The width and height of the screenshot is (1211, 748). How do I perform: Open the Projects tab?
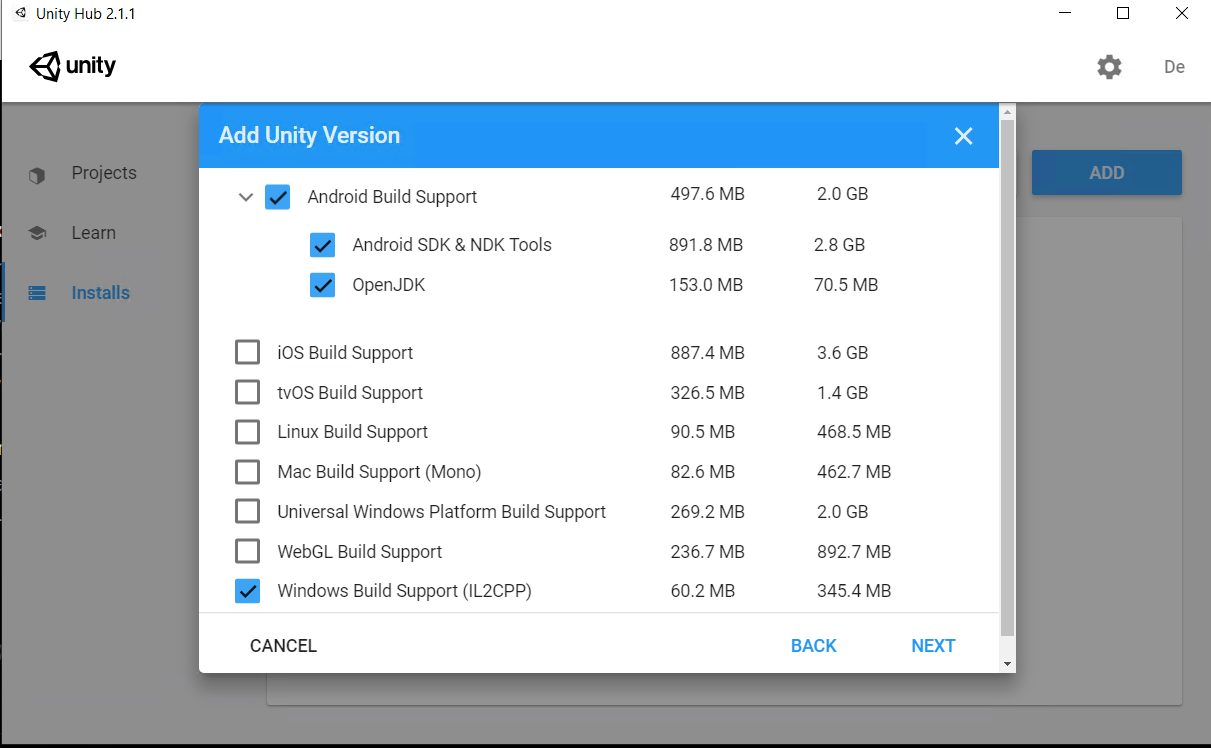(x=104, y=173)
